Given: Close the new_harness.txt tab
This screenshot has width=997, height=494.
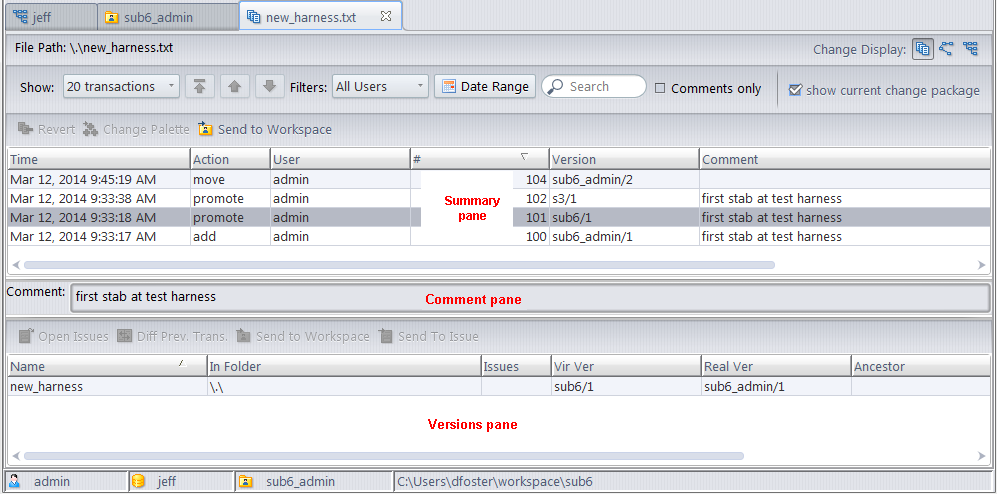Looking at the screenshot, I should pos(386,16).
